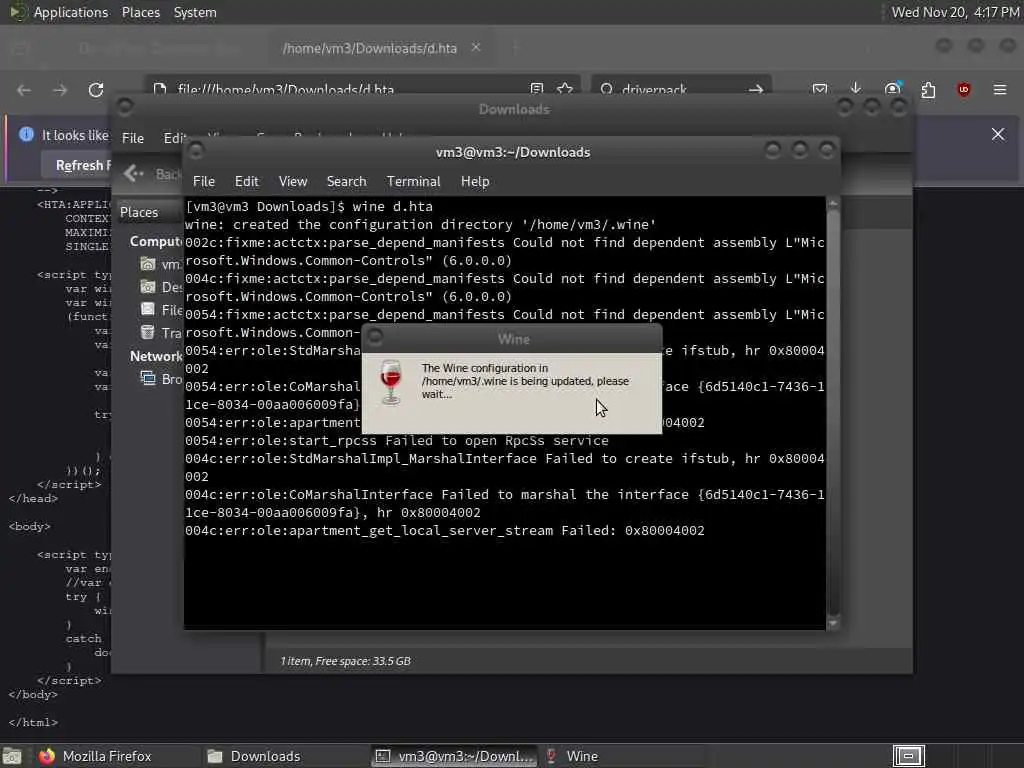The height and width of the screenshot is (768, 1024).
Task: Click terminal window title bar left button
Action: click(195, 152)
